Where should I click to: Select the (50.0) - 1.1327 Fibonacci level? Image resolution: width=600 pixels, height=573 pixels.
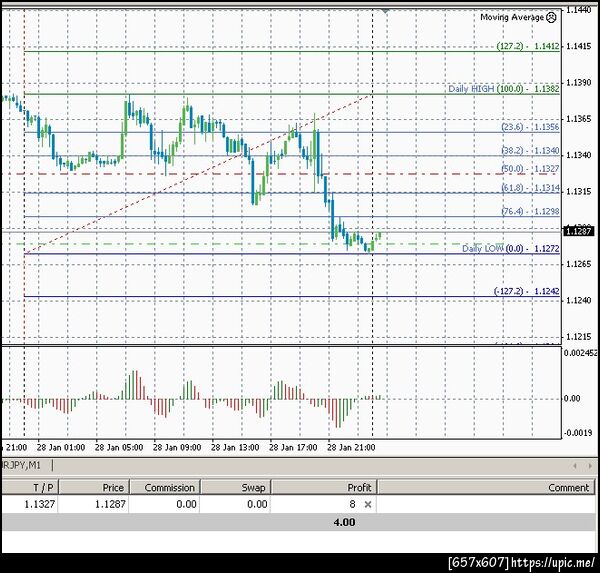click(x=530, y=169)
